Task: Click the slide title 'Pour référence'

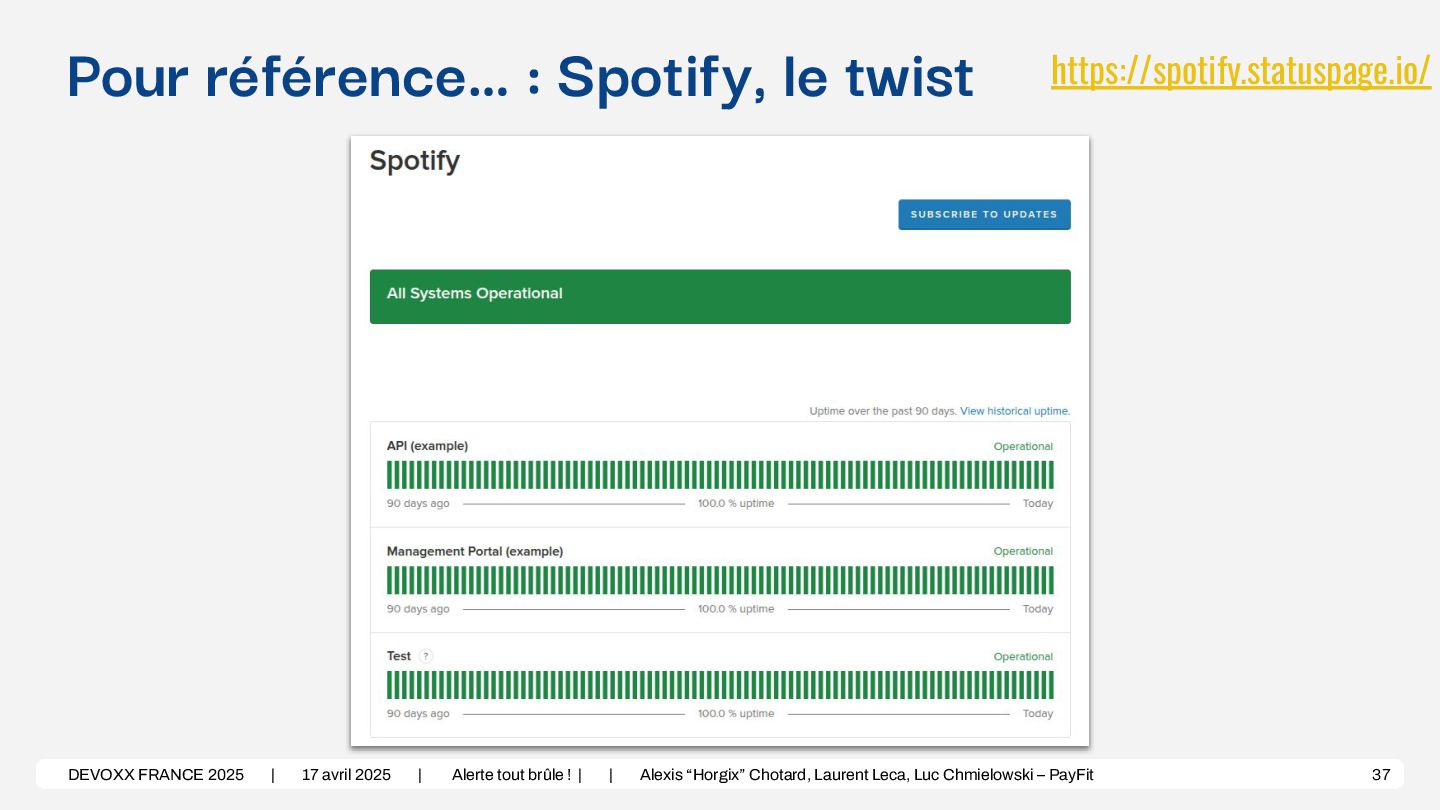Action: point(520,77)
